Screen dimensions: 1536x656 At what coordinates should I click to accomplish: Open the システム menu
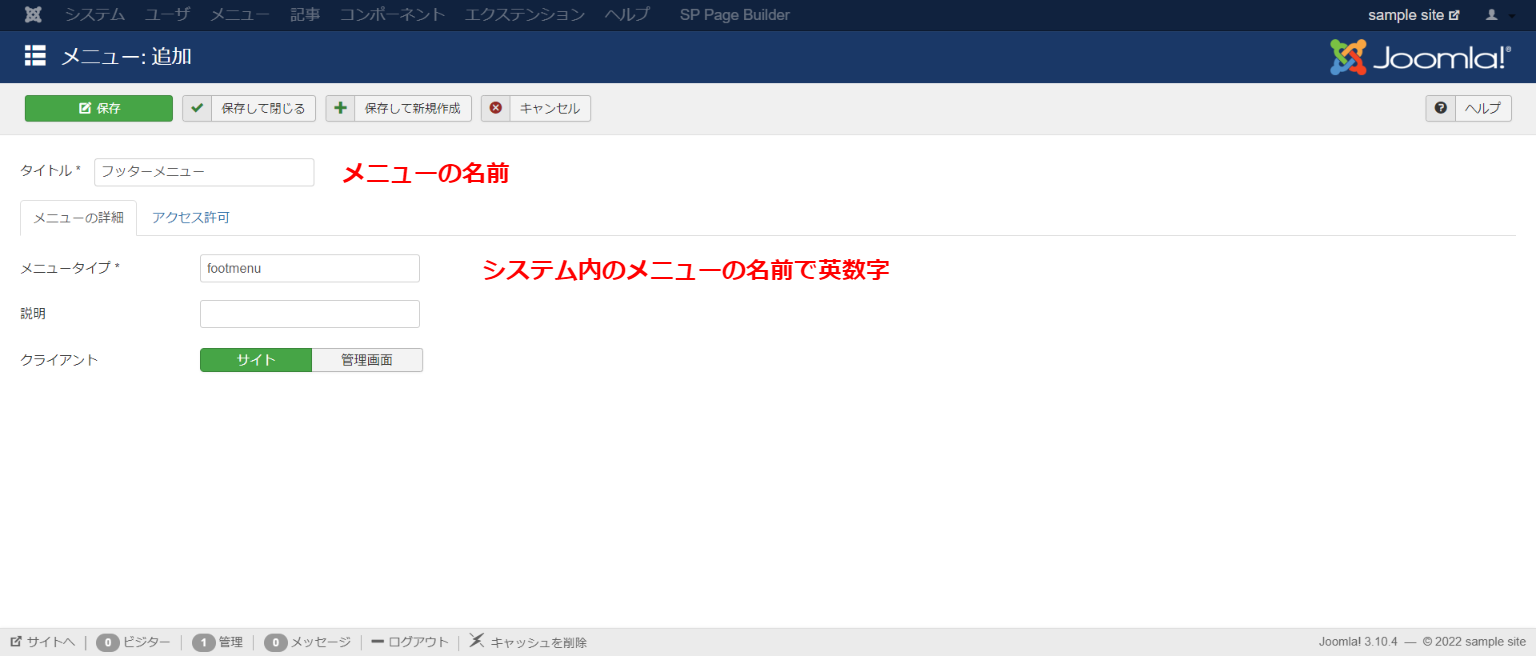click(95, 15)
